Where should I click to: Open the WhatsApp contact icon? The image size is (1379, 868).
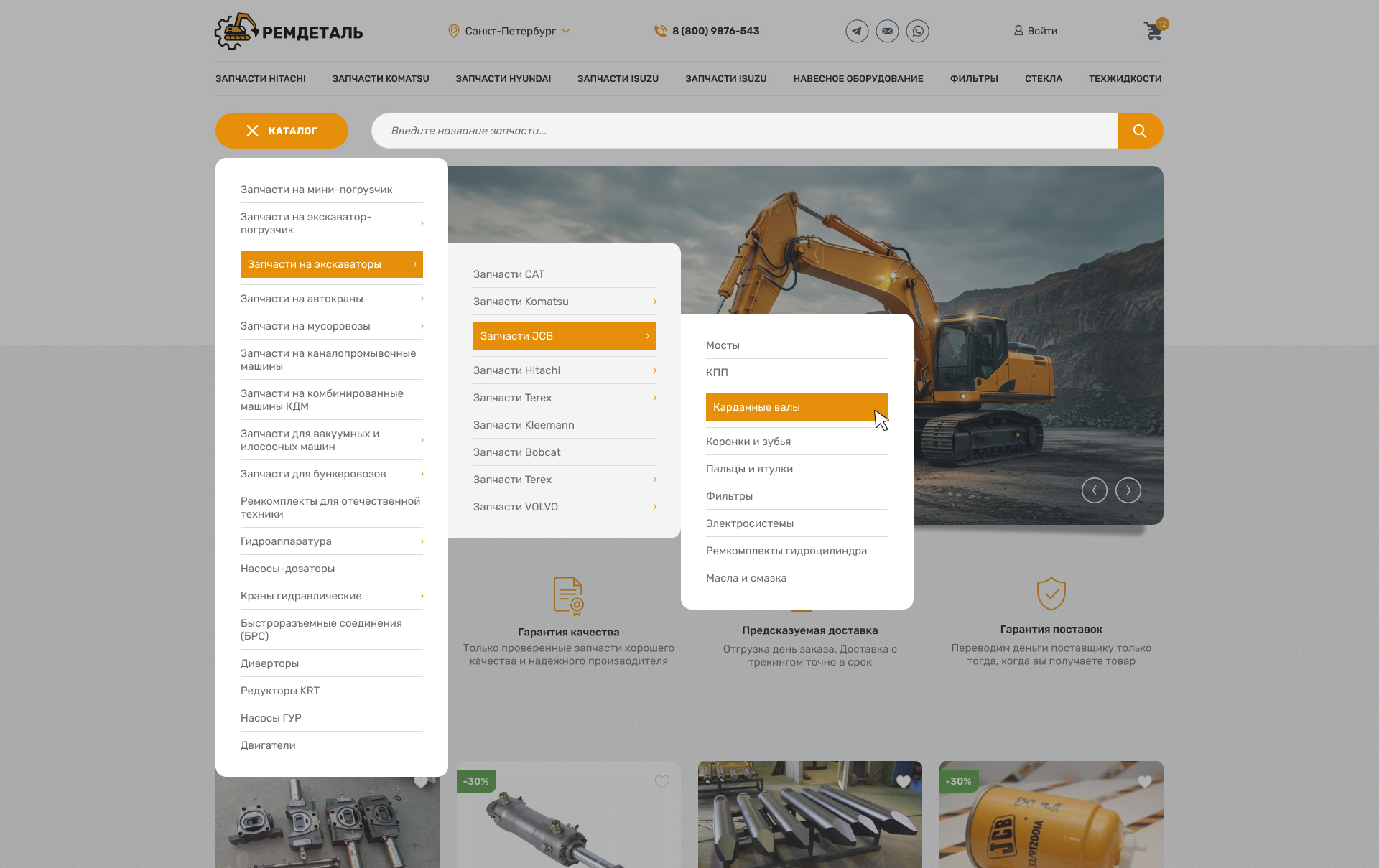coord(917,31)
